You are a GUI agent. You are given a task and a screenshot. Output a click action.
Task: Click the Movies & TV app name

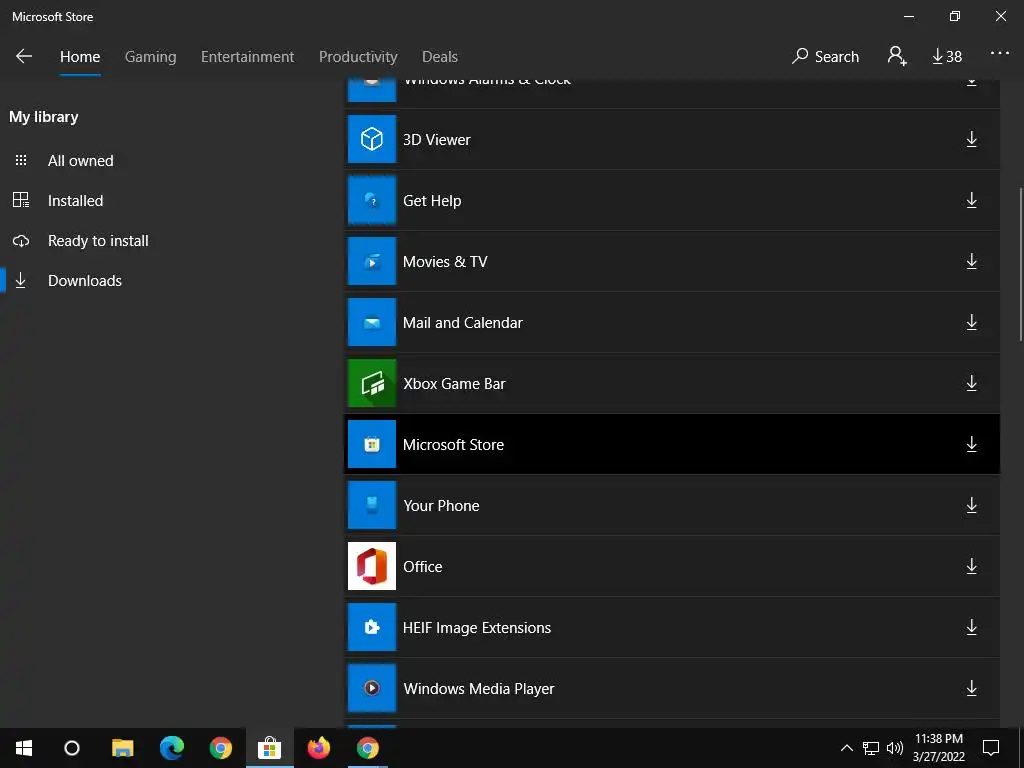[x=445, y=262]
